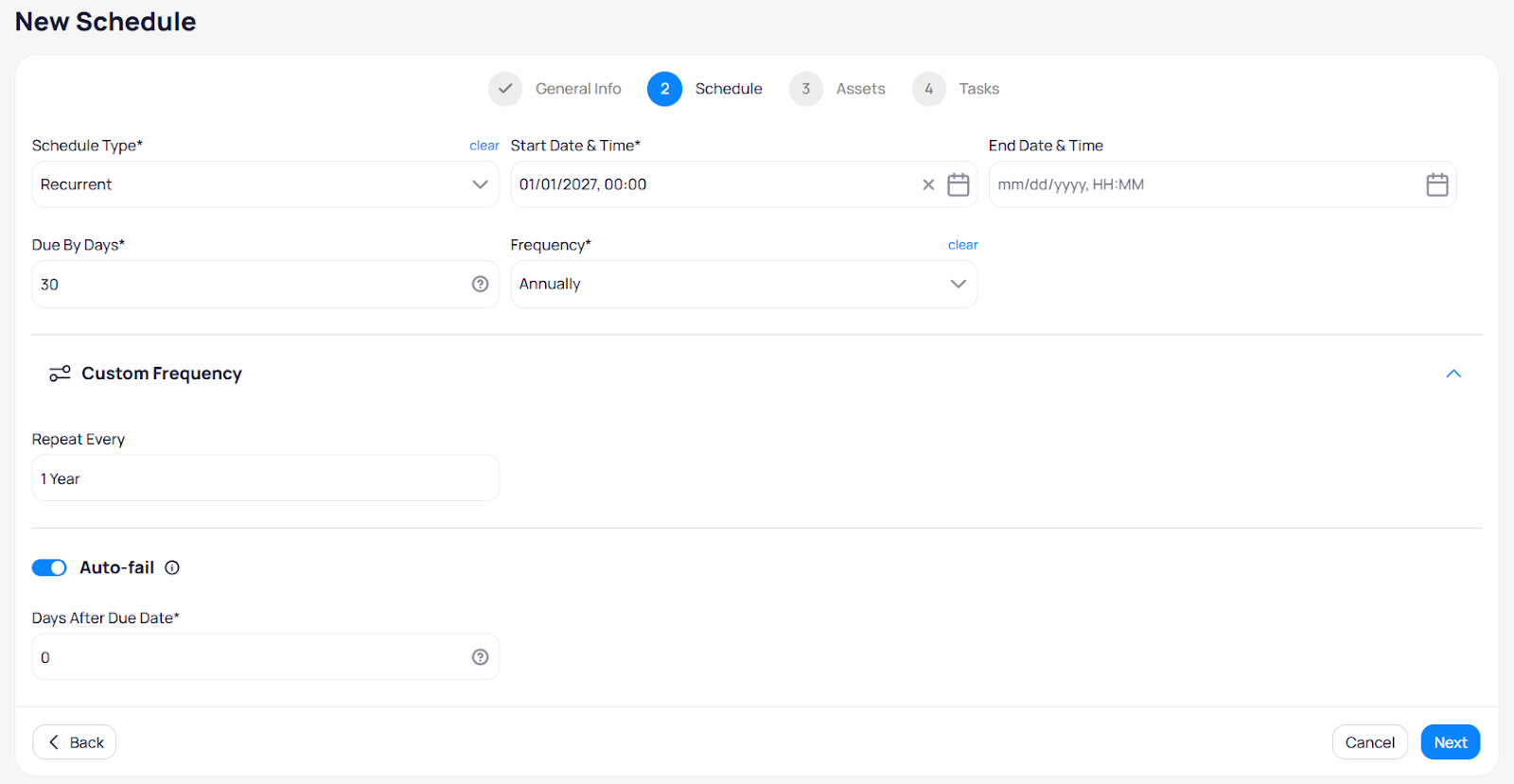Click the General Info completed checkmark icon
Screen dimensions: 1514x784
tap(505, 89)
